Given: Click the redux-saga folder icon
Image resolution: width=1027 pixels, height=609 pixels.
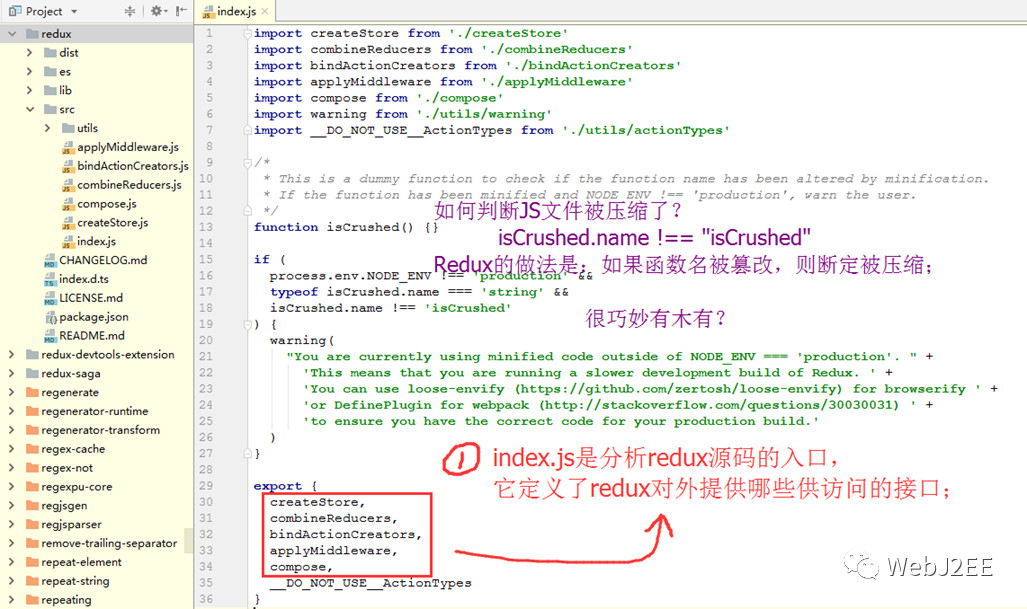Looking at the screenshot, I should [x=32, y=373].
